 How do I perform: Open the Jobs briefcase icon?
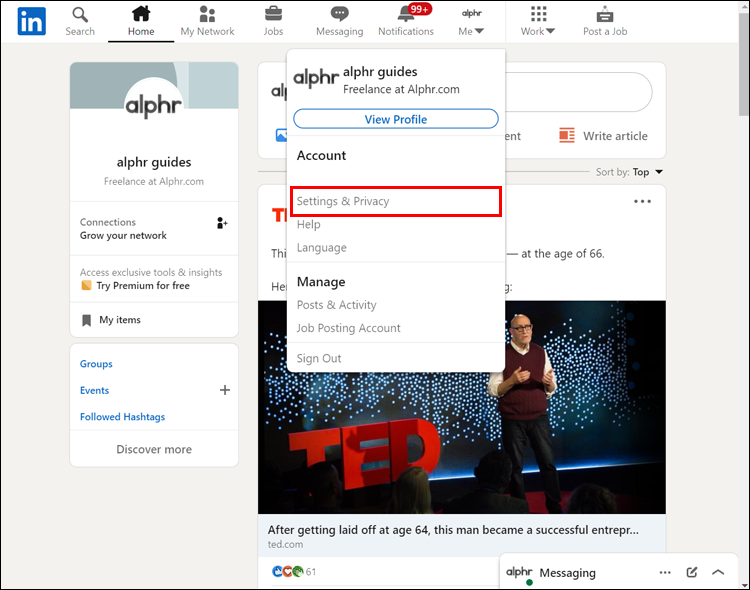tap(273, 14)
